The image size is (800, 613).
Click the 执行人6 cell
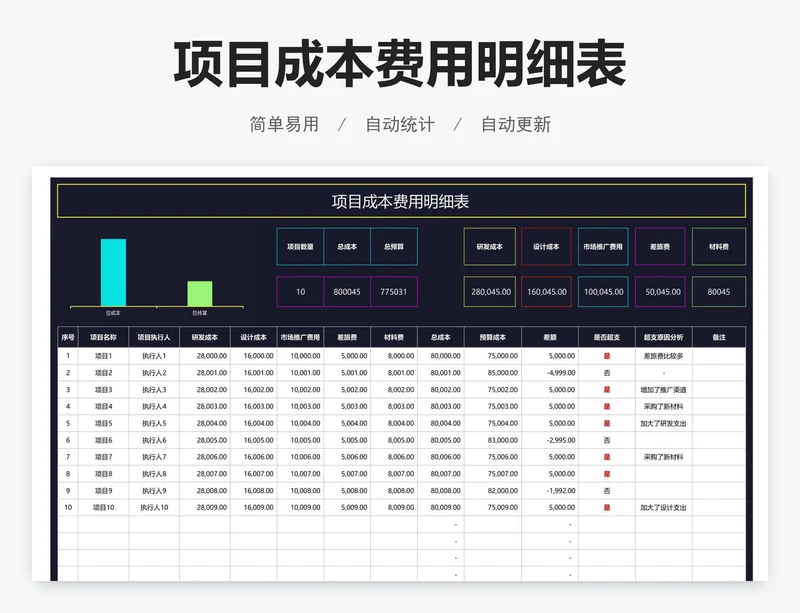click(x=154, y=440)
